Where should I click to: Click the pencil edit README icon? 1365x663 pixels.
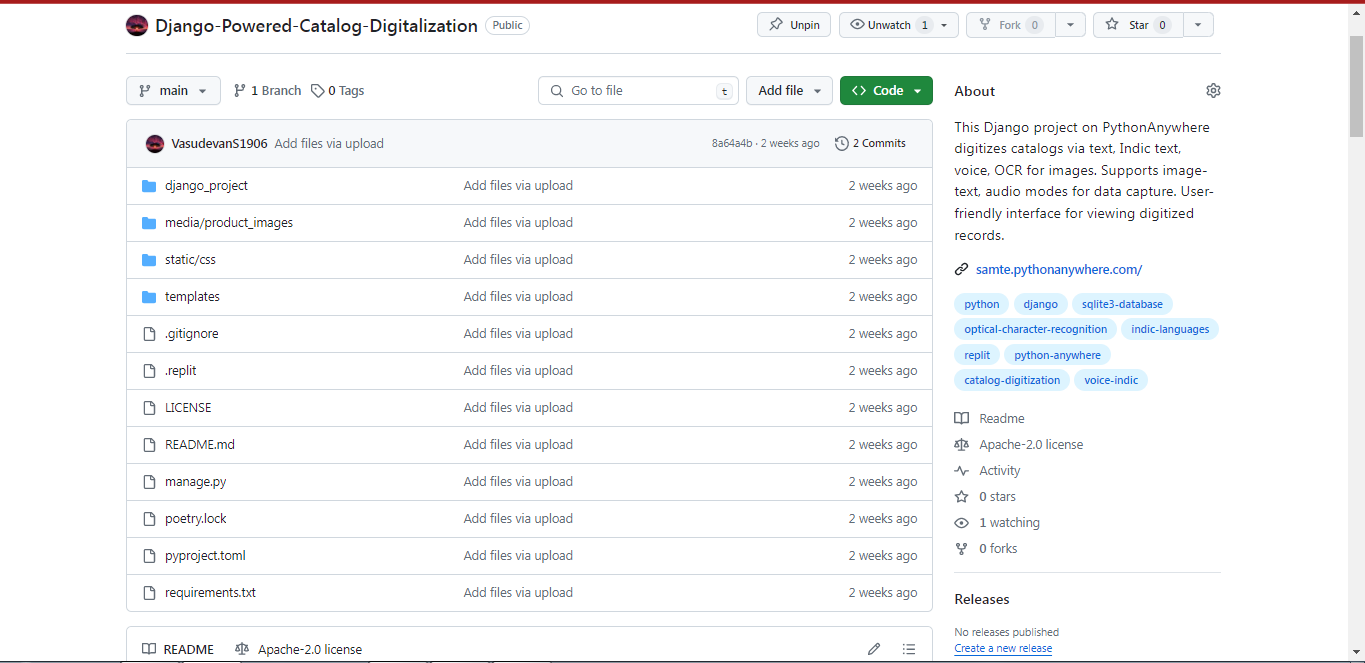874,649
